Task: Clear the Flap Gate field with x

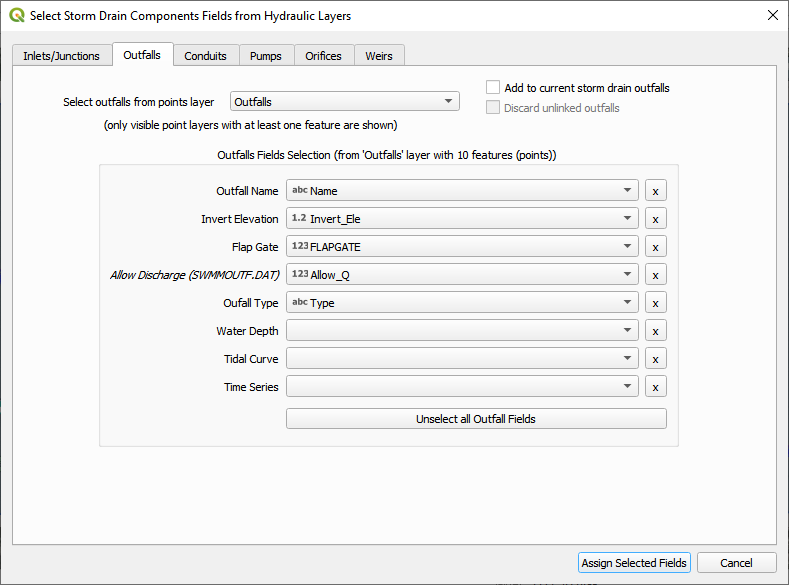Action: click(x=655, y=247)
